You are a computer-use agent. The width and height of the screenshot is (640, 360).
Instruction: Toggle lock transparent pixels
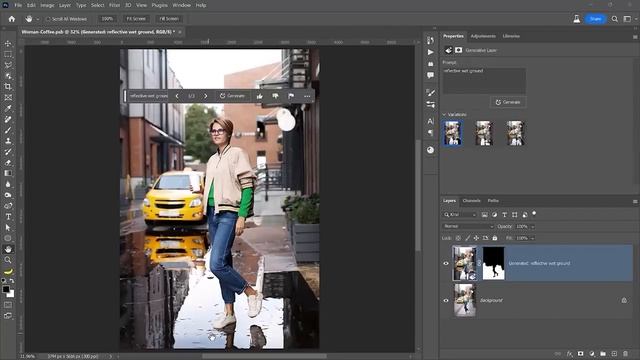[458, 238]
